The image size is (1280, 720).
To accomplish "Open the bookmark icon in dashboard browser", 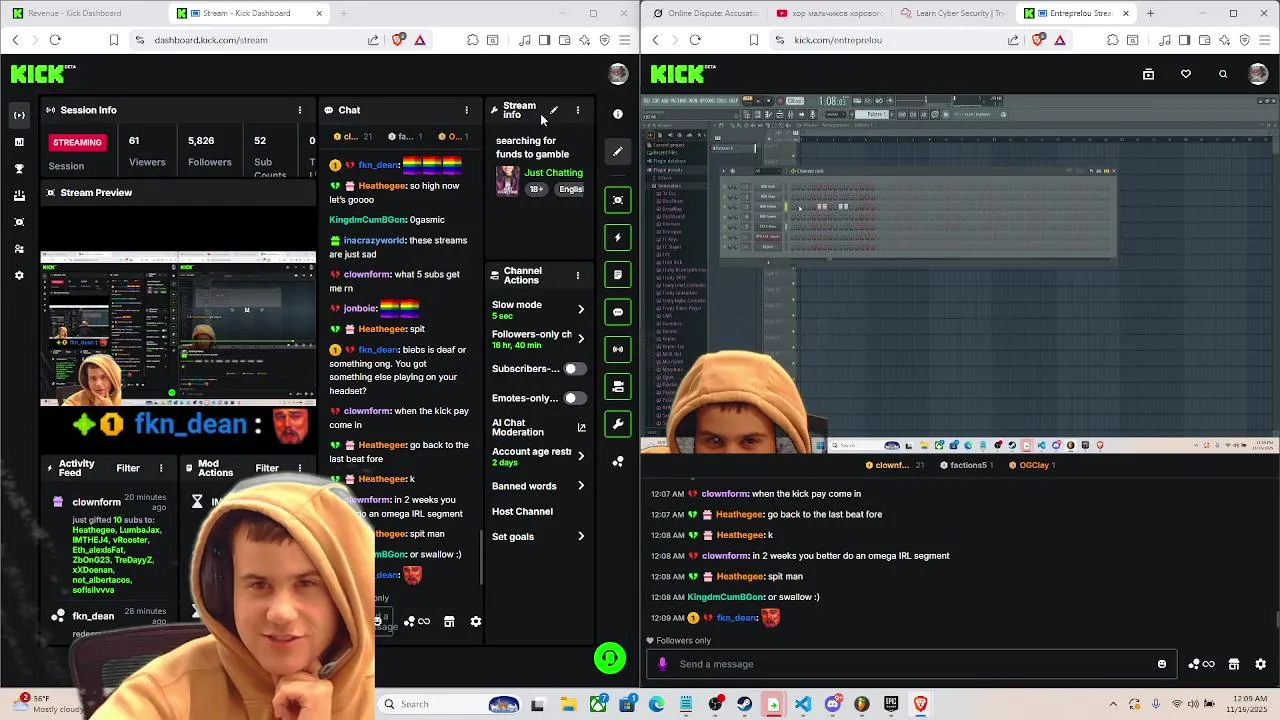I will (x=114, y=40).
